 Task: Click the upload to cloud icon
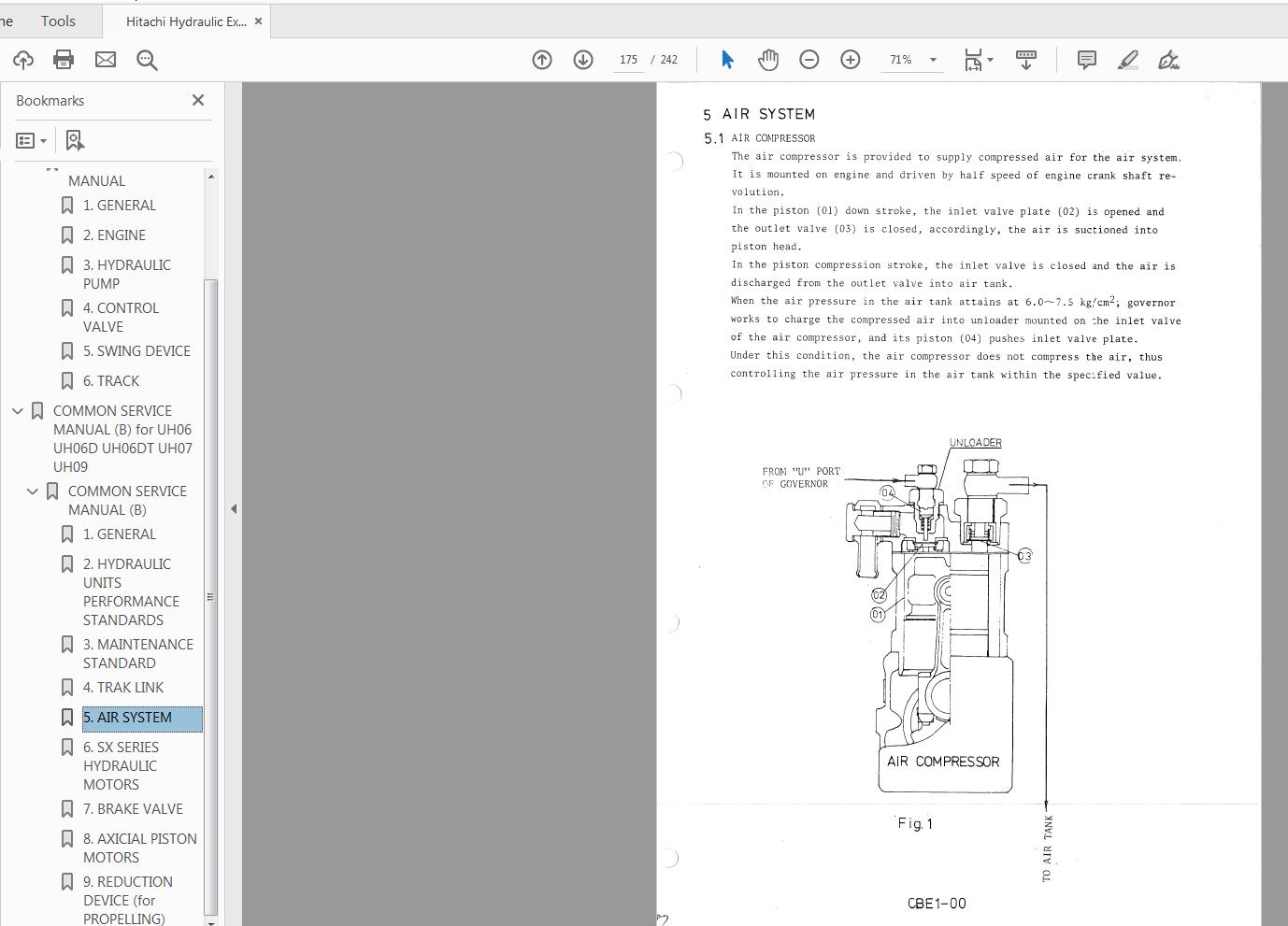coord(23,60)
